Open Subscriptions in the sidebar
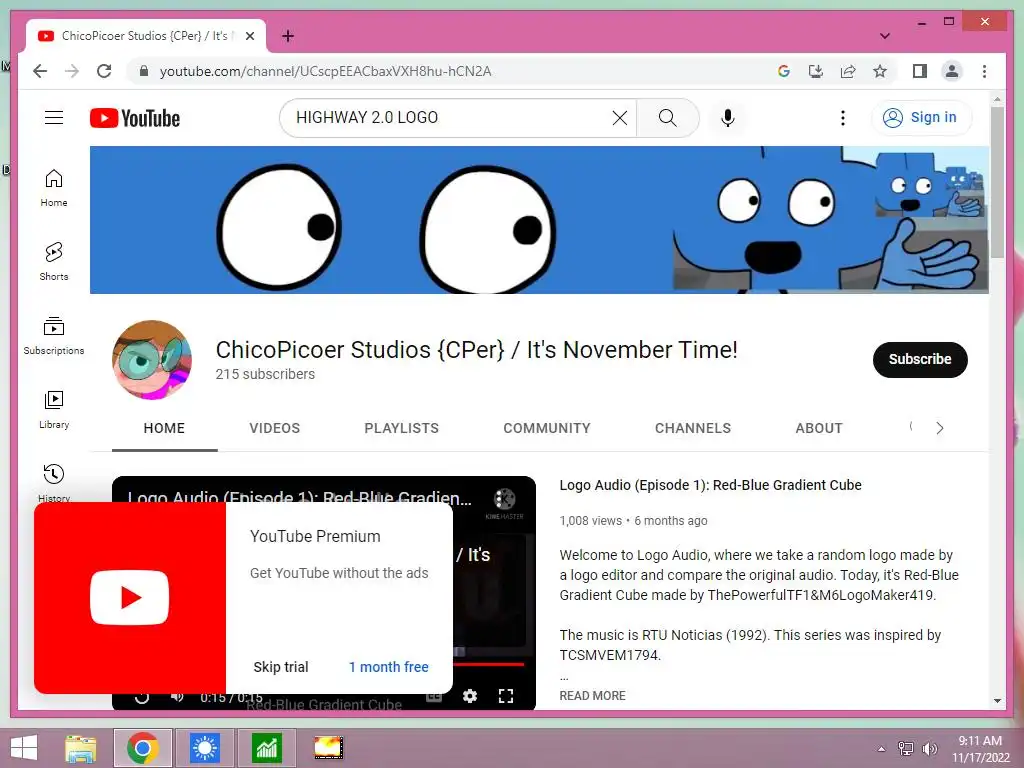 coord(54,336)
